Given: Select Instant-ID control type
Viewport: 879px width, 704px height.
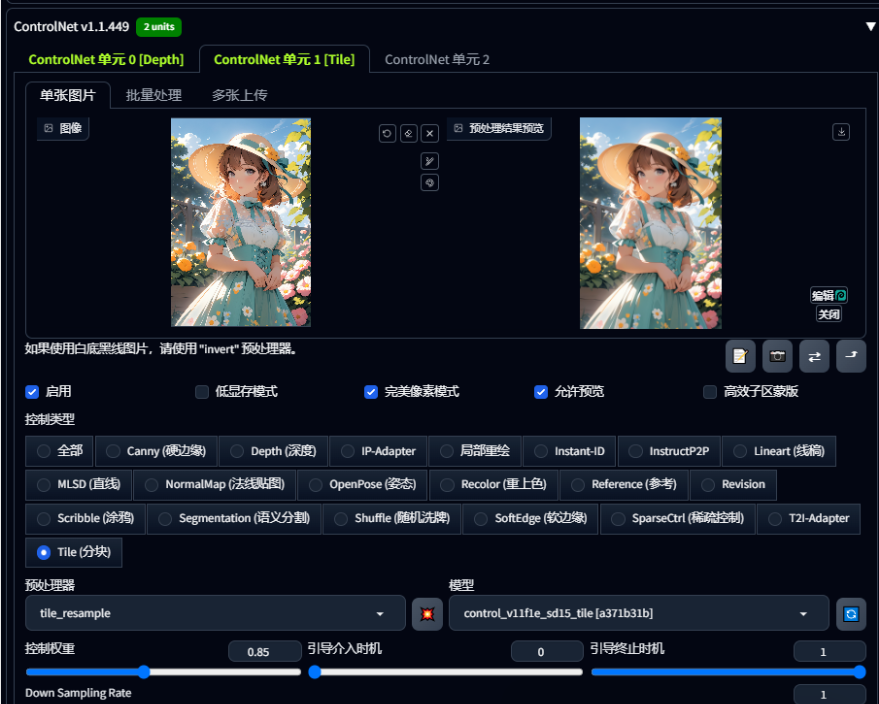Looking at the screenshot, I should (x=570, y=451).
